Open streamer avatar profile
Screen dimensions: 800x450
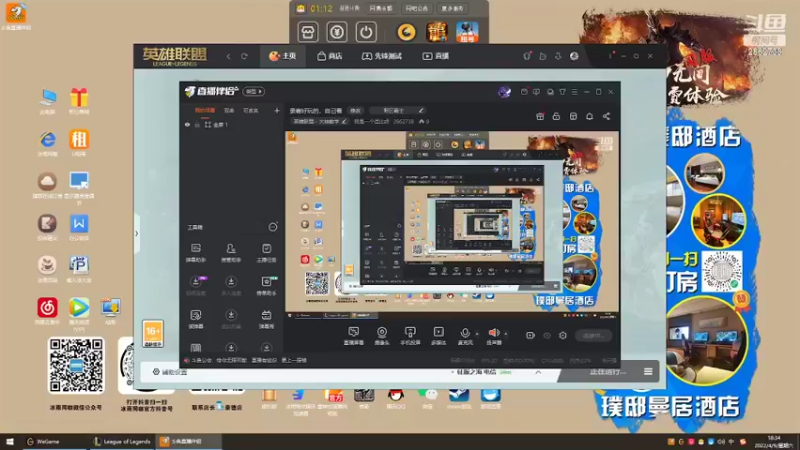click(x=504, y=92)
